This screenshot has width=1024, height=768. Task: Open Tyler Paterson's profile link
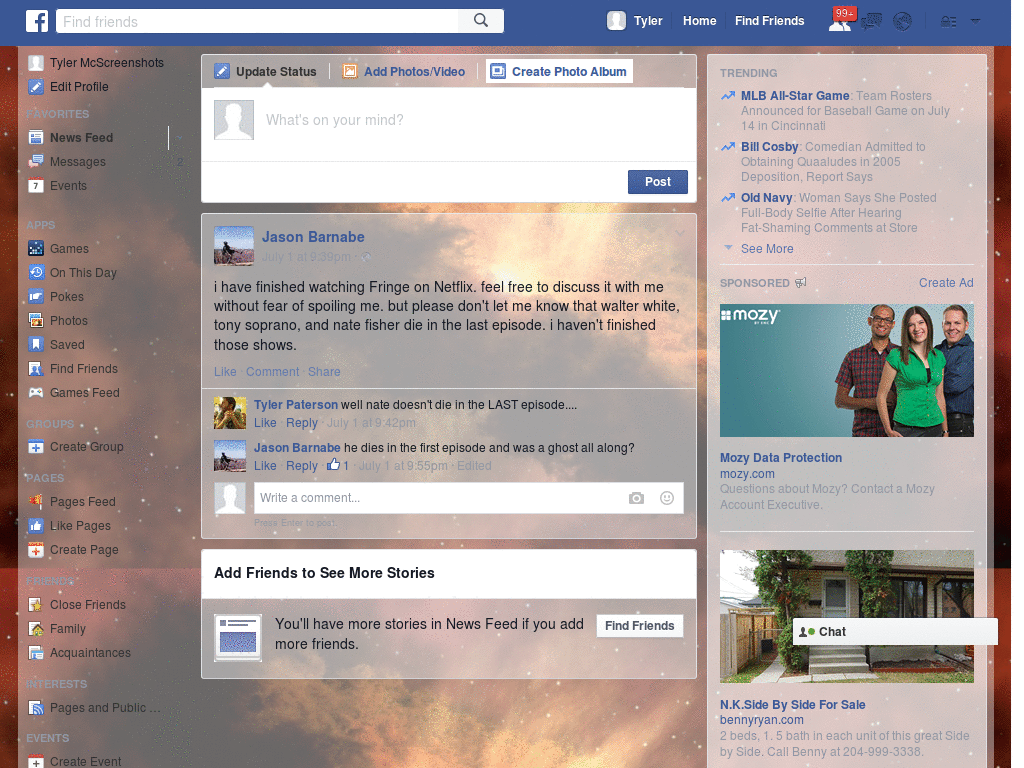tap(296, 405)
